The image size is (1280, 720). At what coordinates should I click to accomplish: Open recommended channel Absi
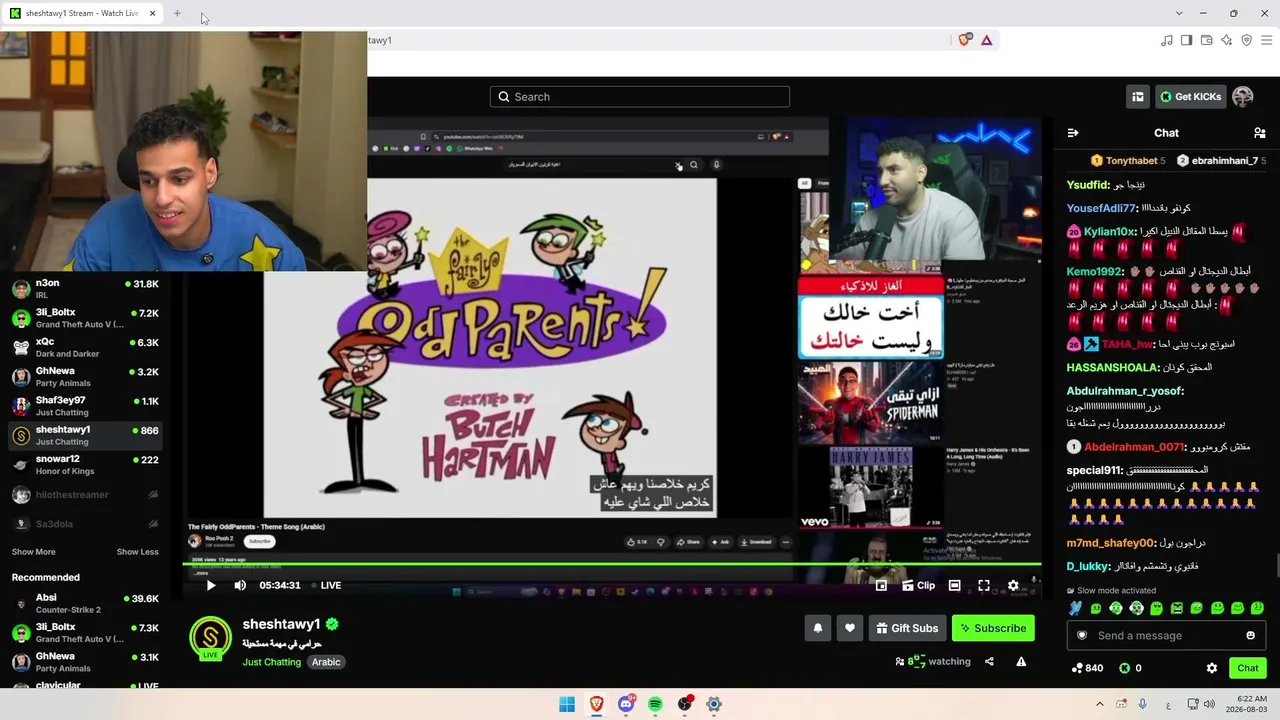[x=85, y=604]
